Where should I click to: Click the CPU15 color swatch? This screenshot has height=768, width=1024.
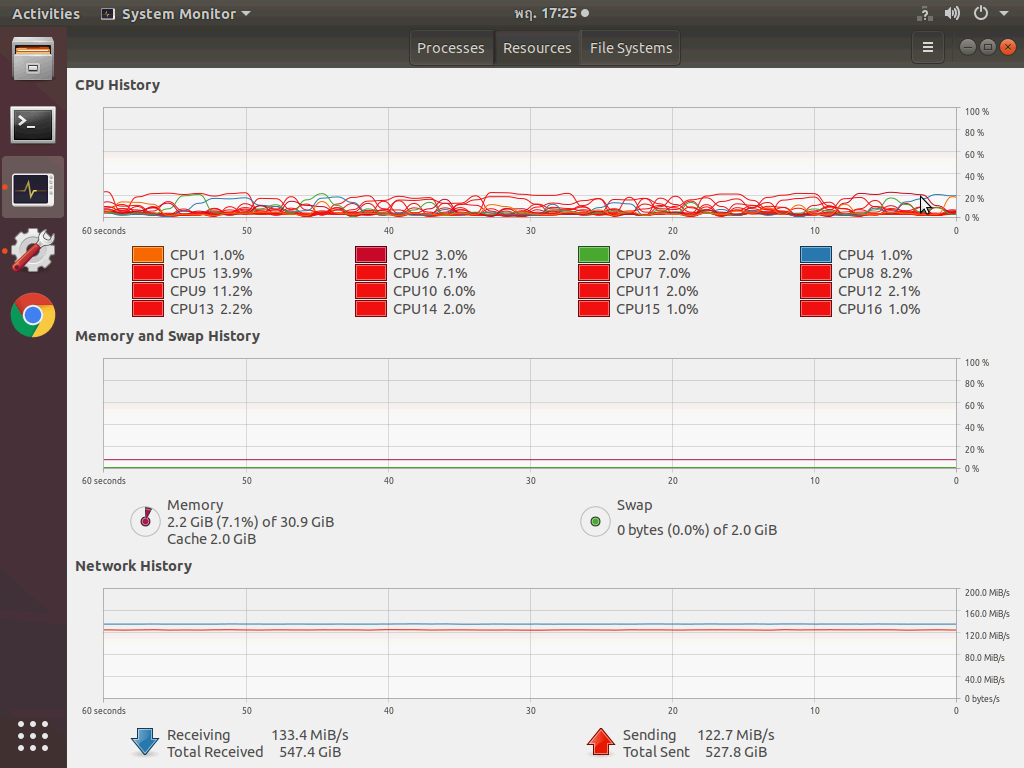594,309
